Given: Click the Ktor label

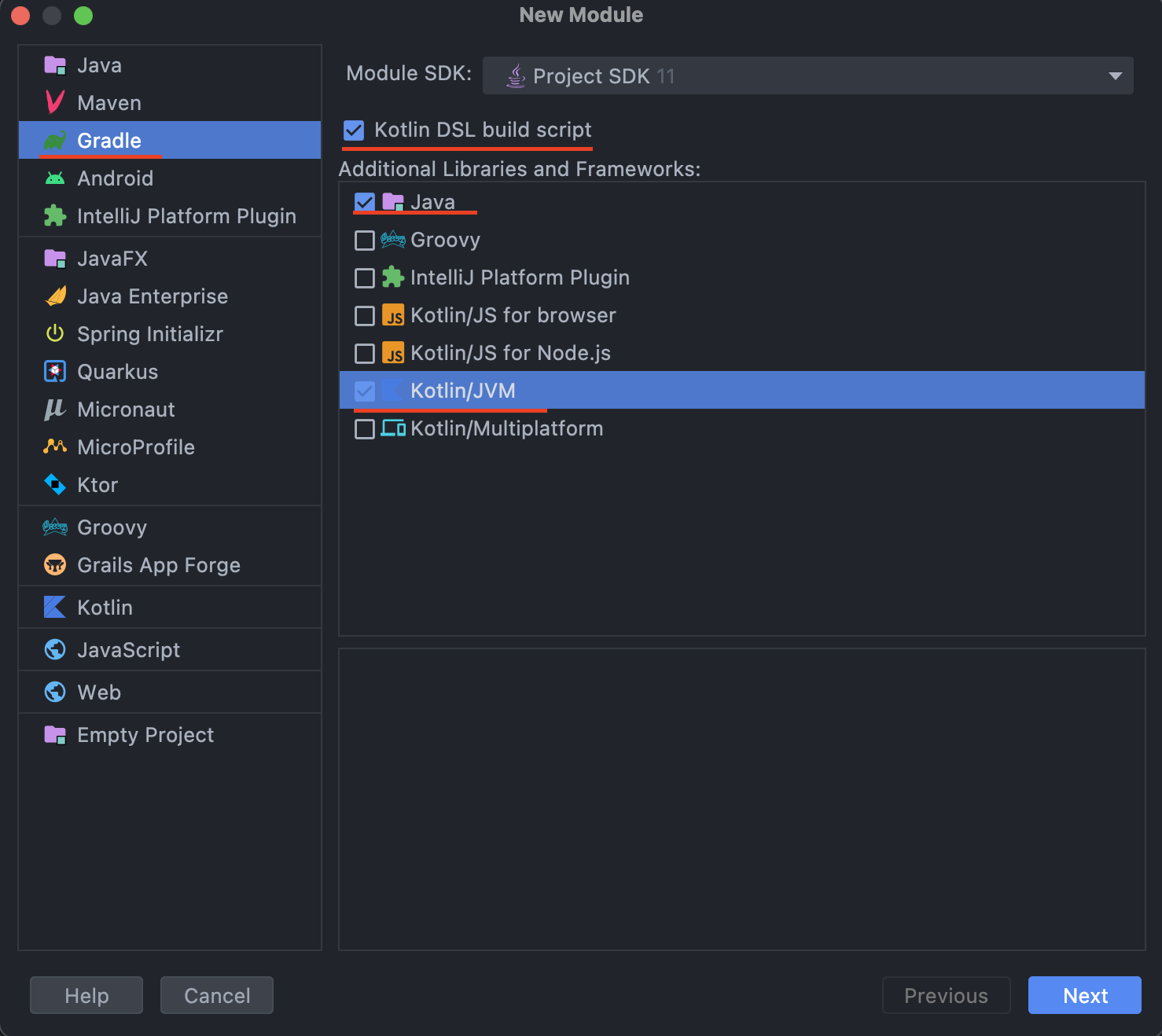Looking at the screenshot, I should (97, 485).
